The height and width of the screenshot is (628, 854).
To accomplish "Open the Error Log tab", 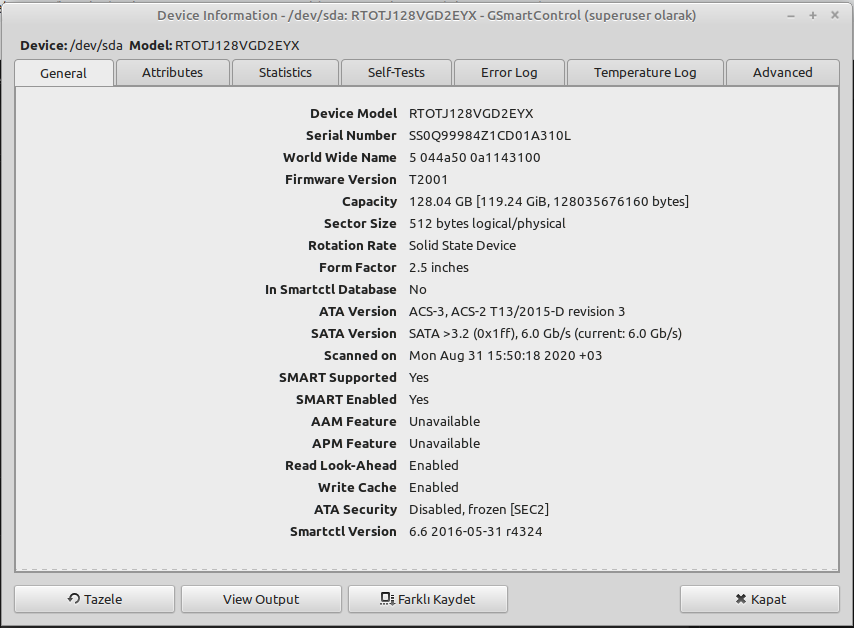I will [509, 72].
